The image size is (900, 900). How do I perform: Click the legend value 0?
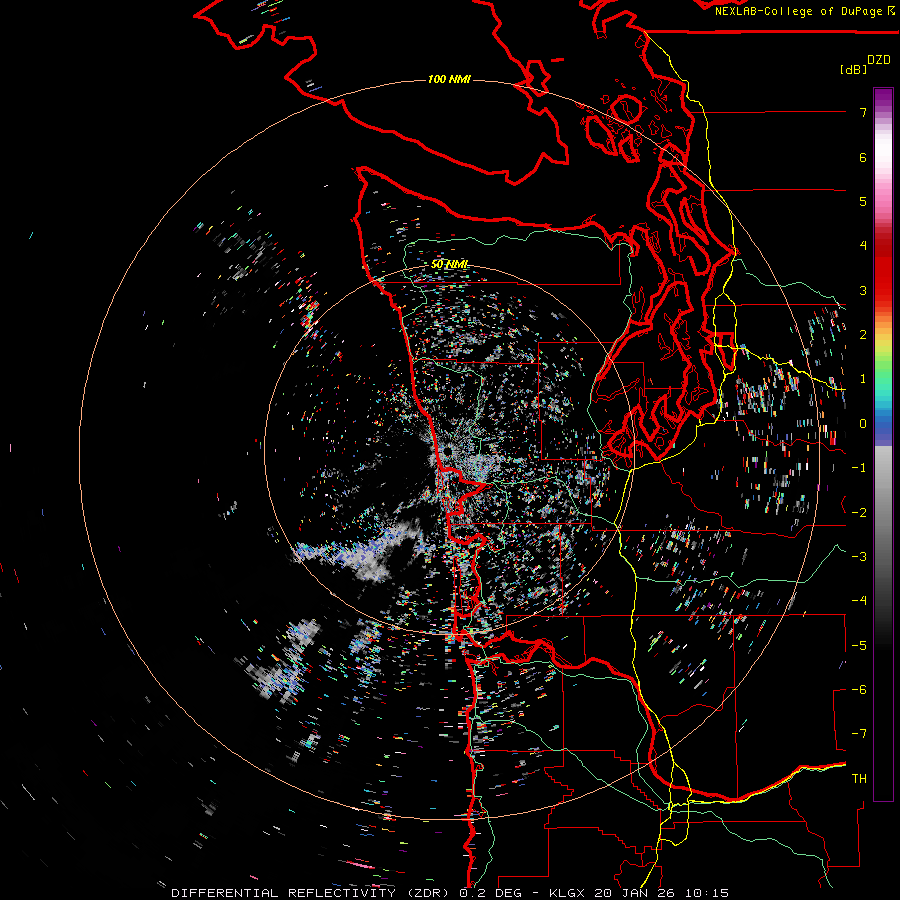pos(863,424)
